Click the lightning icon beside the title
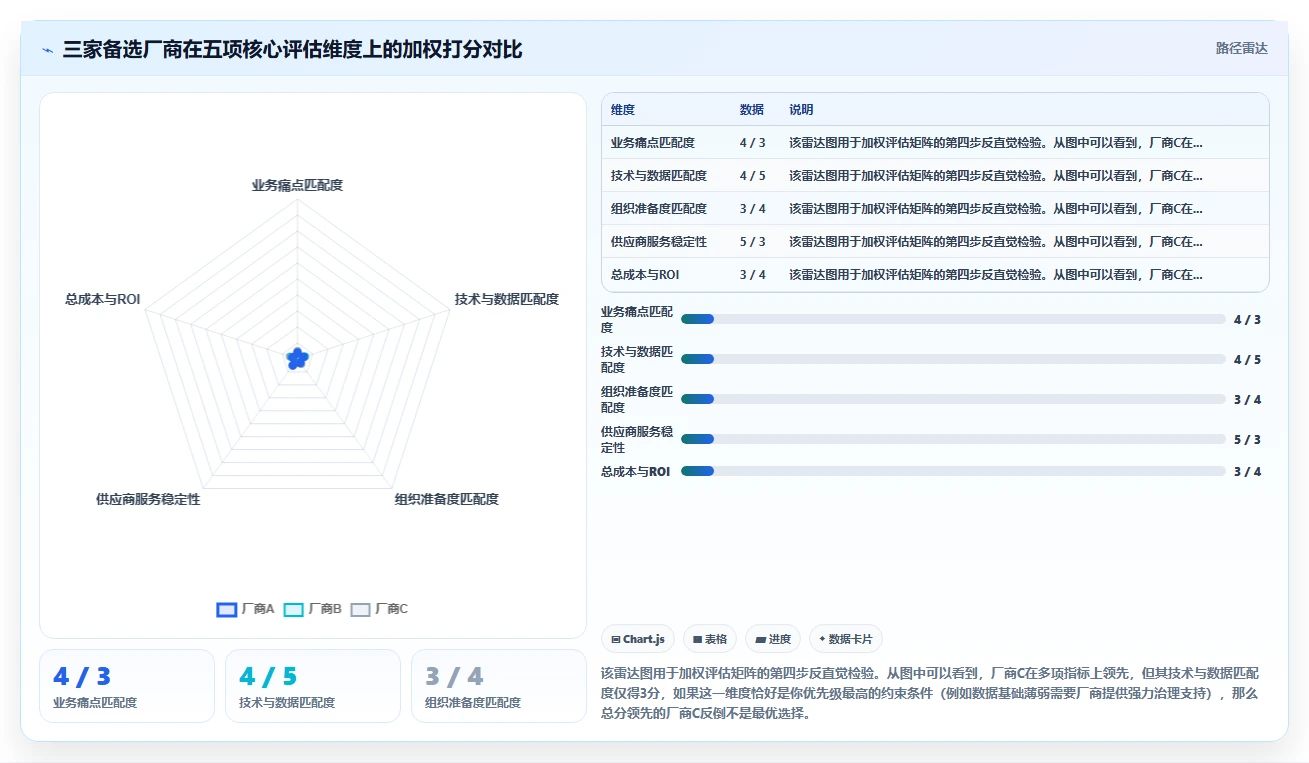 click(x=48, y=49)
